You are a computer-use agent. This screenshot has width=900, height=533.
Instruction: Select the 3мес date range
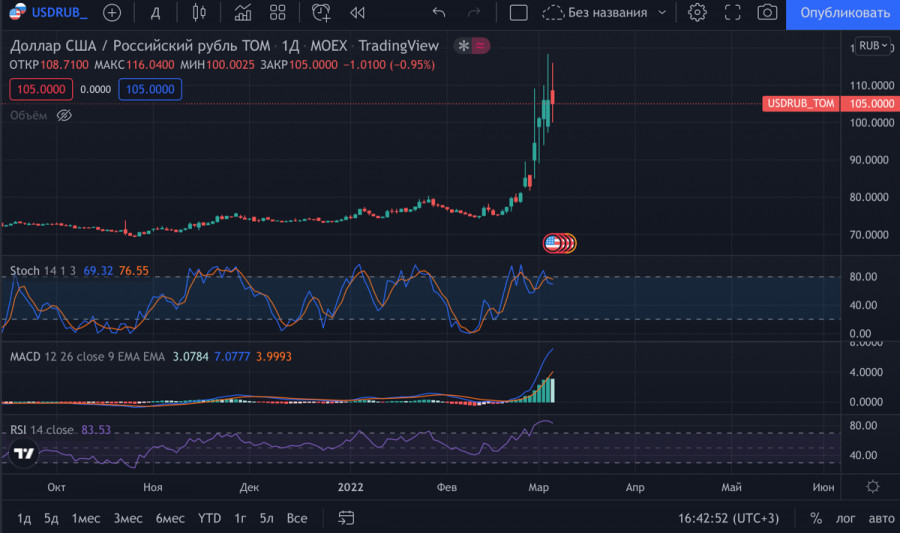click(x=127, y=518)
